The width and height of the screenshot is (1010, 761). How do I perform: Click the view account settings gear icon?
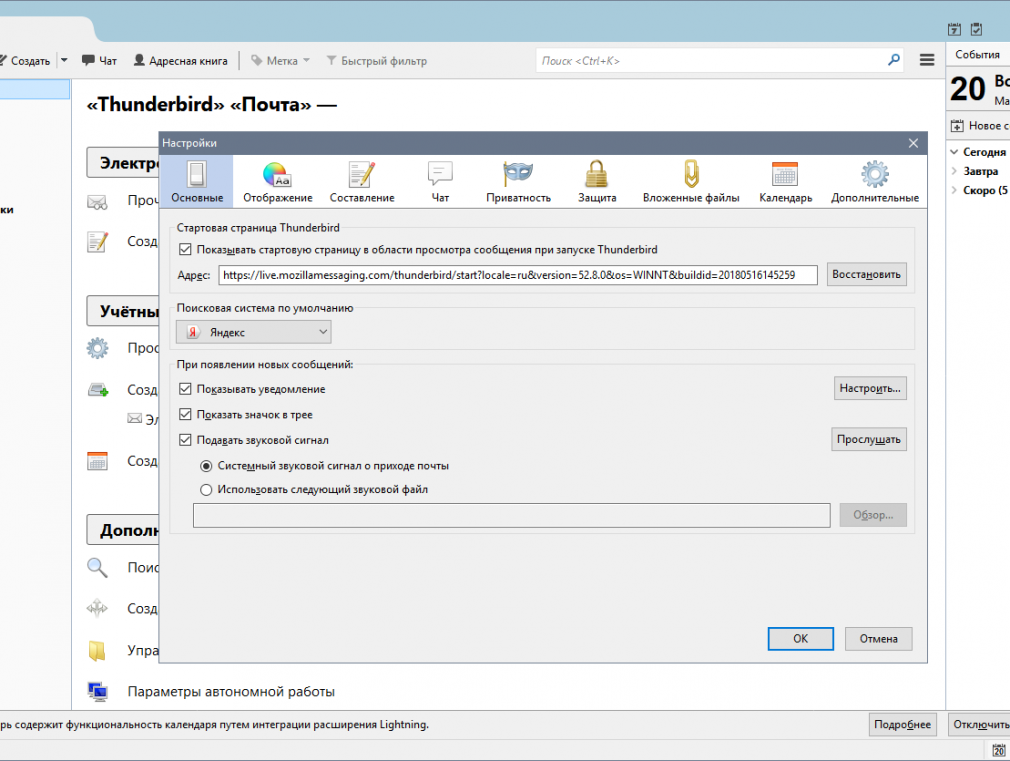pyautogui.click(x=97, y=348)
